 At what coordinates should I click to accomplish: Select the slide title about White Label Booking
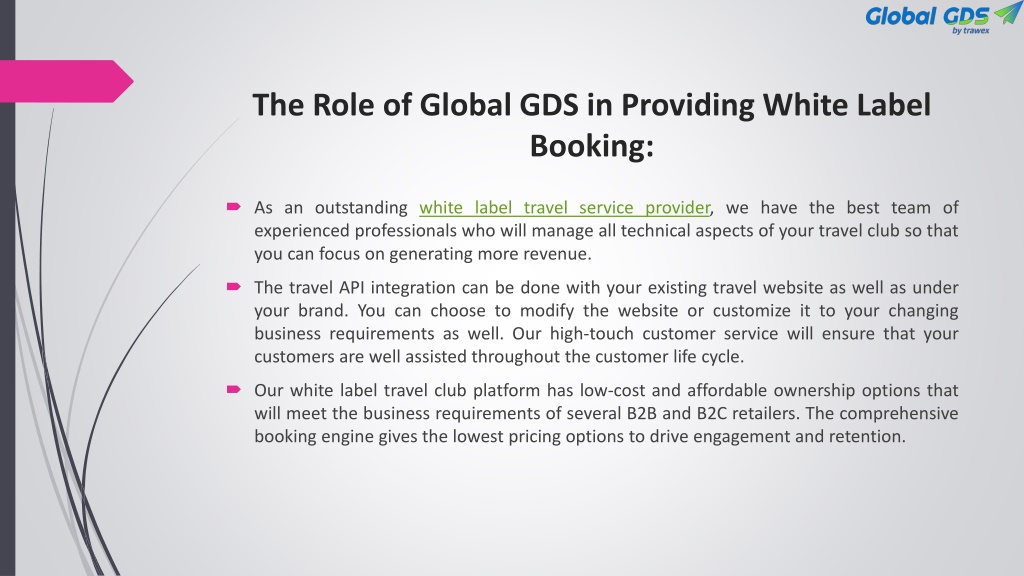(x=591, y=125)
